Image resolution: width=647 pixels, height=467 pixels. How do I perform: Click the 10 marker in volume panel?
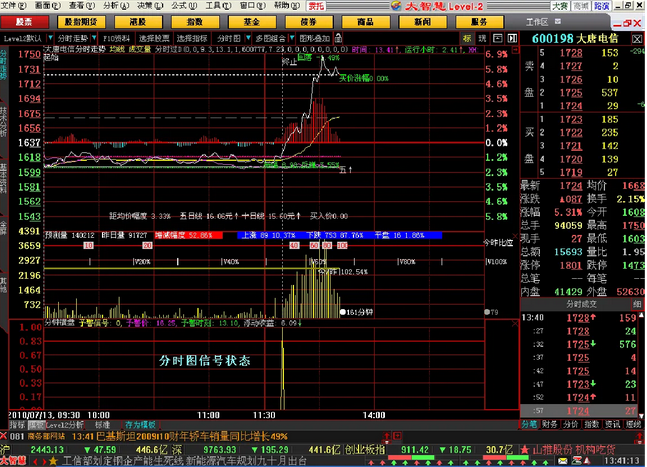(x=88, y=245)
